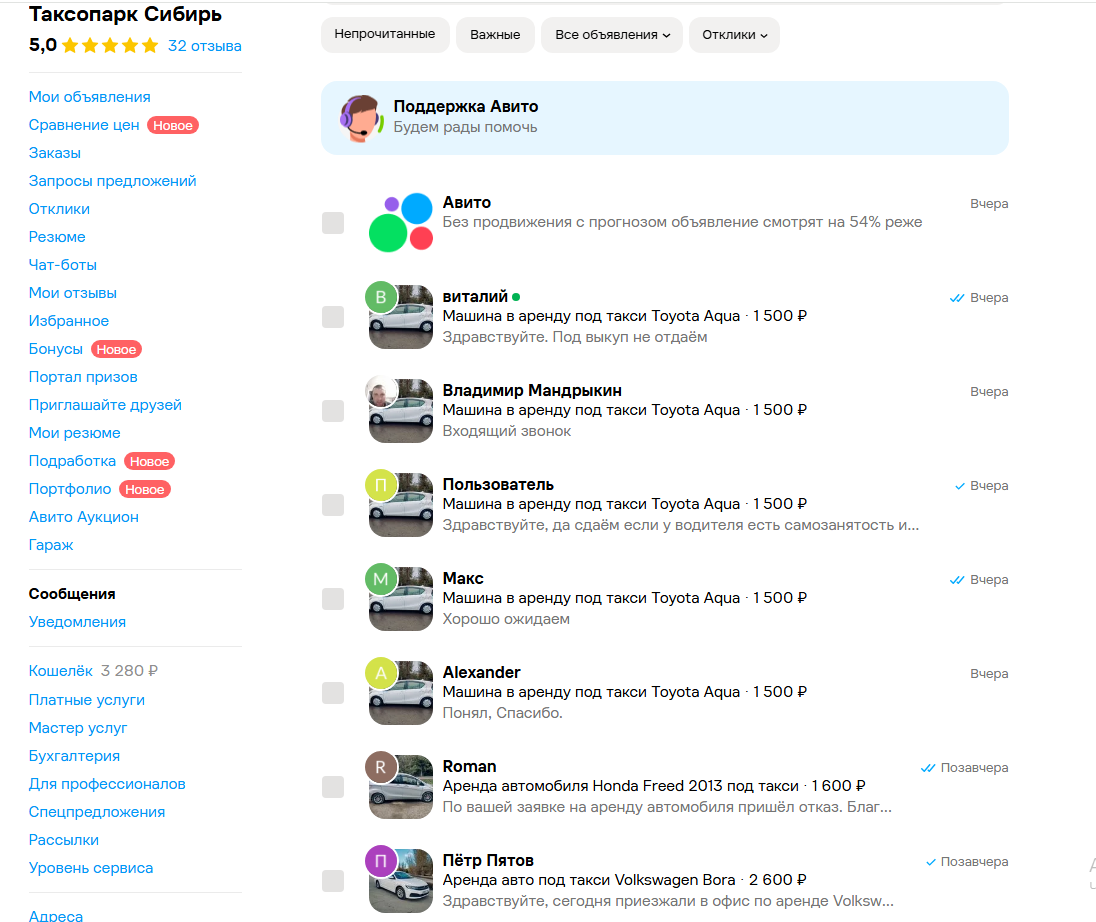This screenshot has height=922, width=1096.
Task: Select Пётр Пятов's chat checkbox
Action: tap(333, 881)
